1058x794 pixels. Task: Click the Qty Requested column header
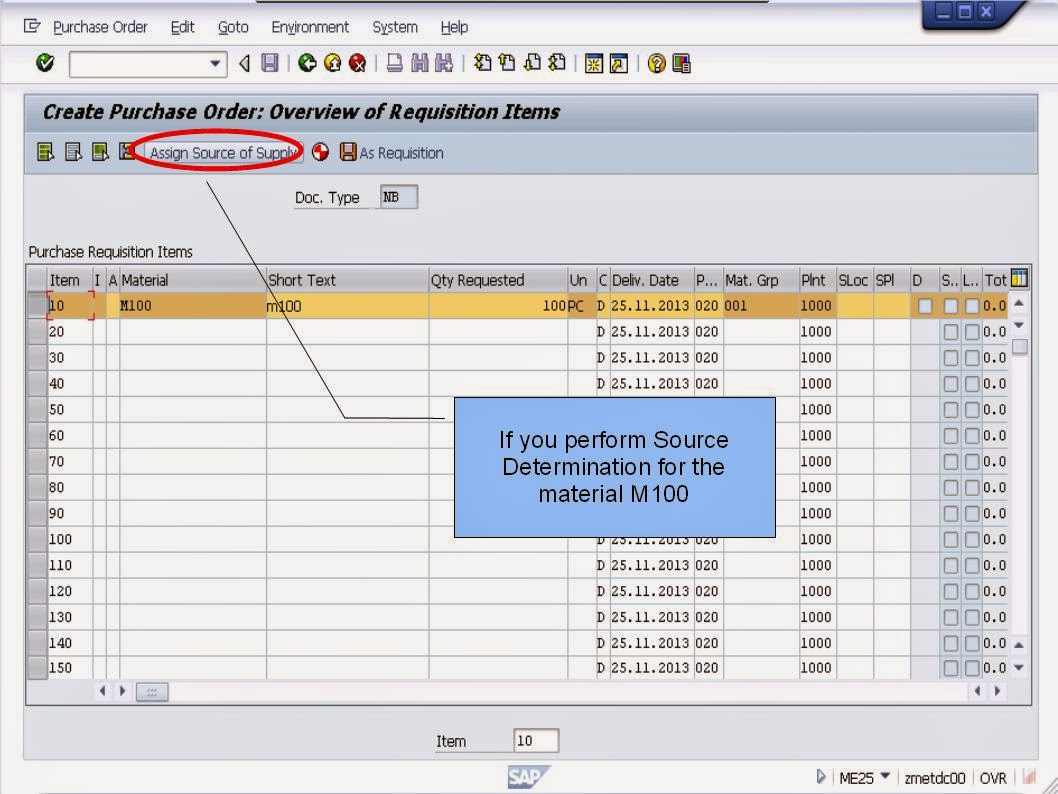(498, 280)
